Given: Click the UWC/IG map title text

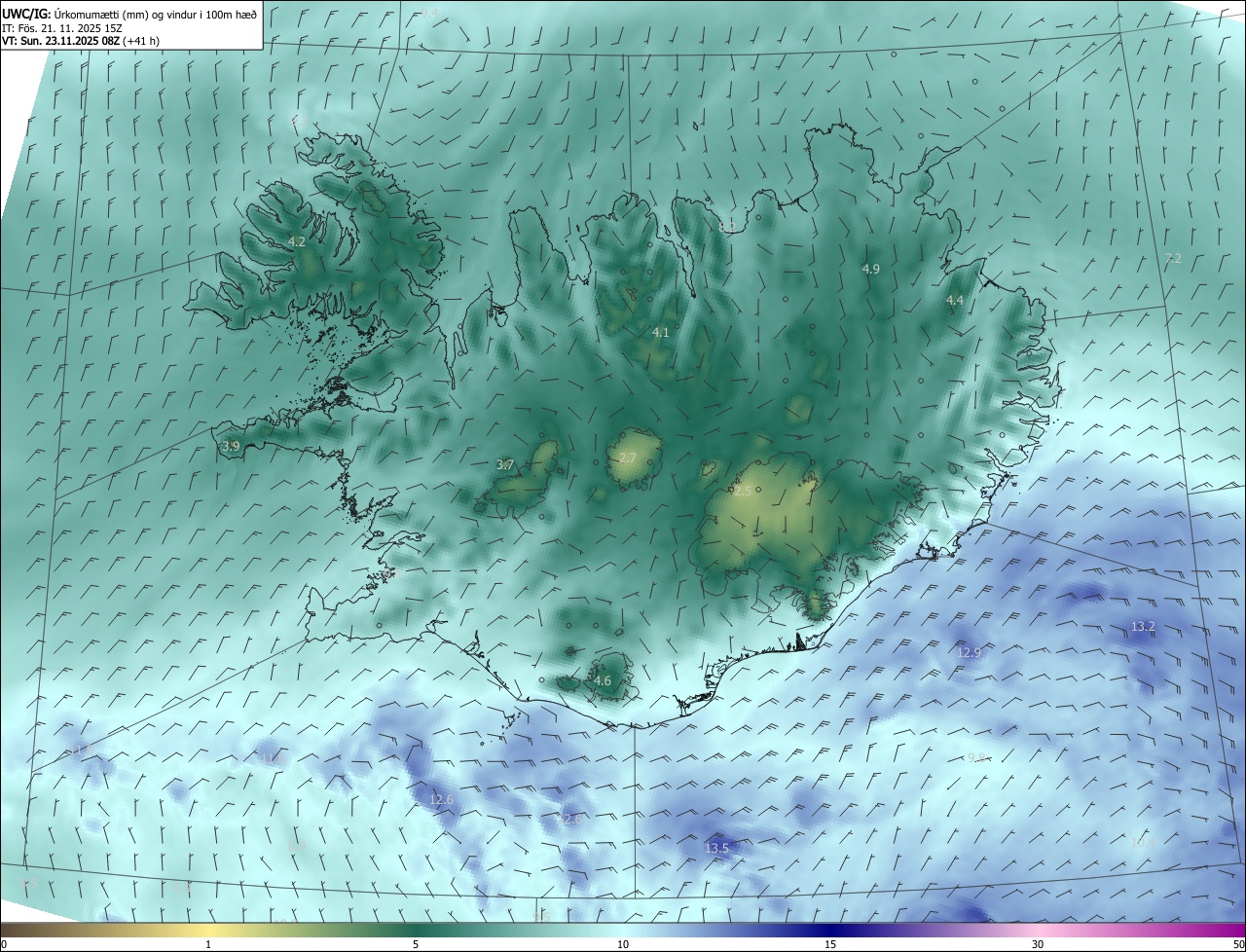Looking at the screenshot, I should pyautogui.click(x=129, y=14).
